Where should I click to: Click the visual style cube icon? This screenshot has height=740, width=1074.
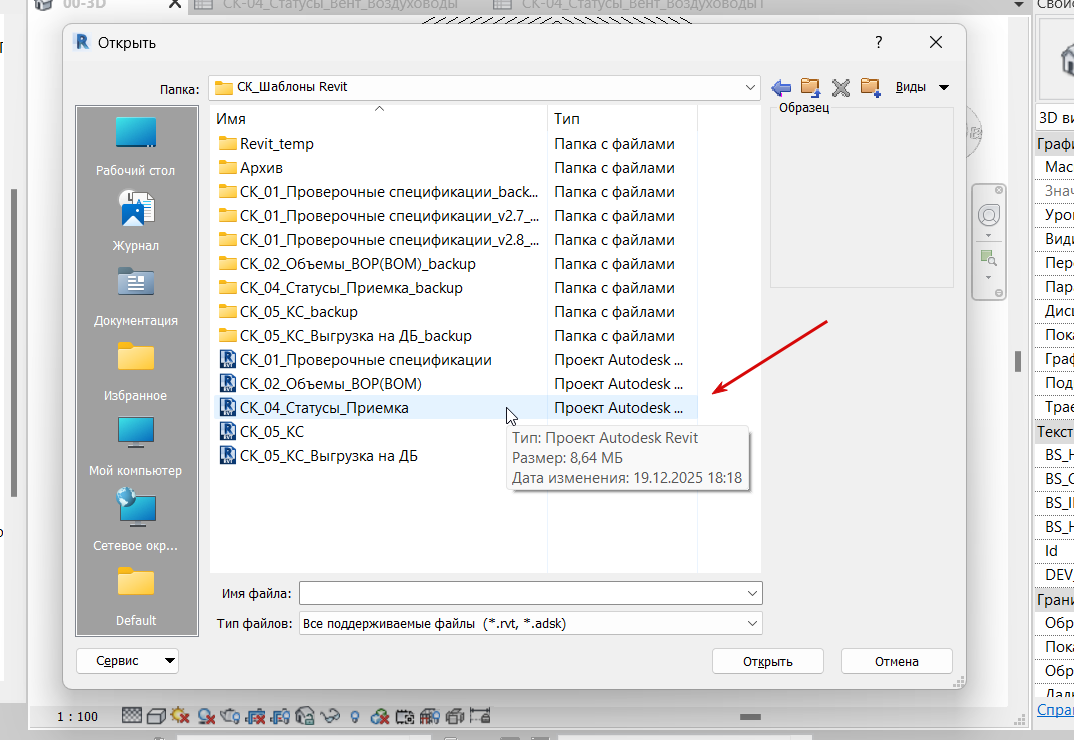click(x=156, y=717)
